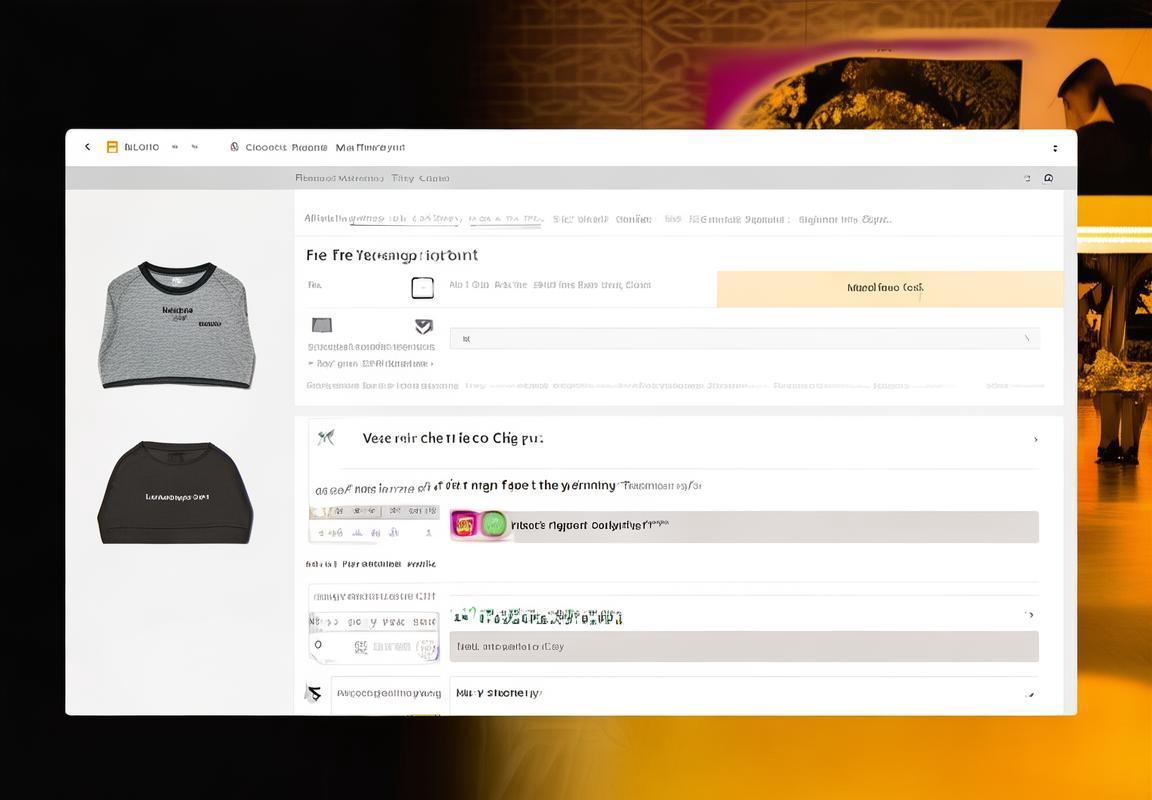The width and height of the screenshot is (1152, 800).
Task: Click the yellow square logo icon
Action: [x=112, y=147]
